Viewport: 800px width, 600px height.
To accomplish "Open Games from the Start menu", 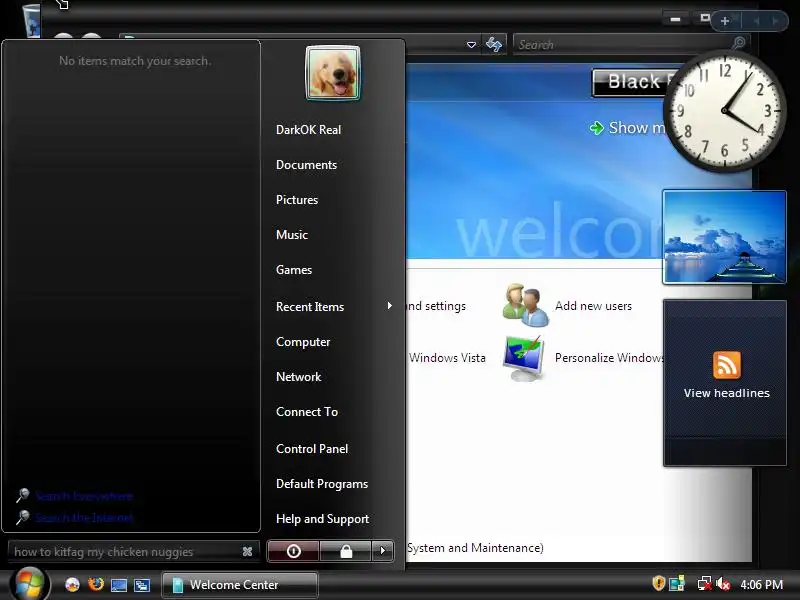I will pyautogui.click(x=293, y=269).
